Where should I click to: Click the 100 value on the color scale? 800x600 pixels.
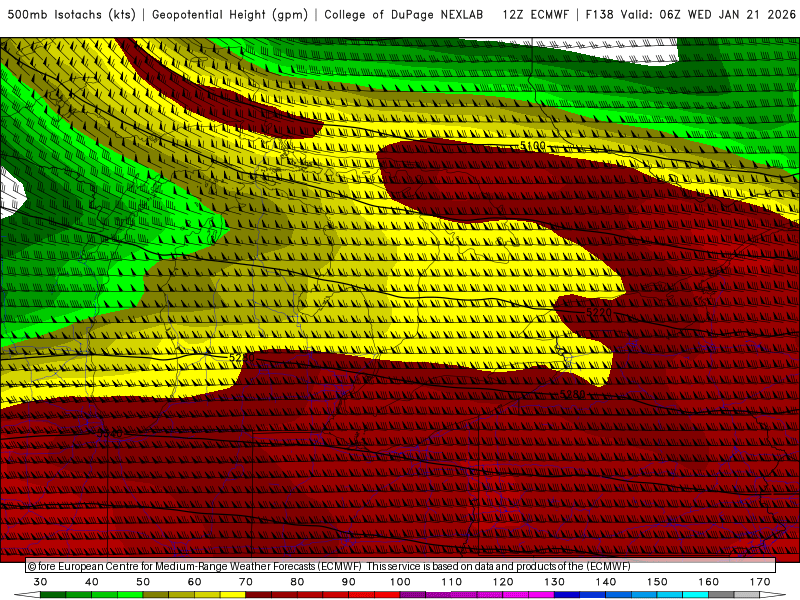[400, 582]
